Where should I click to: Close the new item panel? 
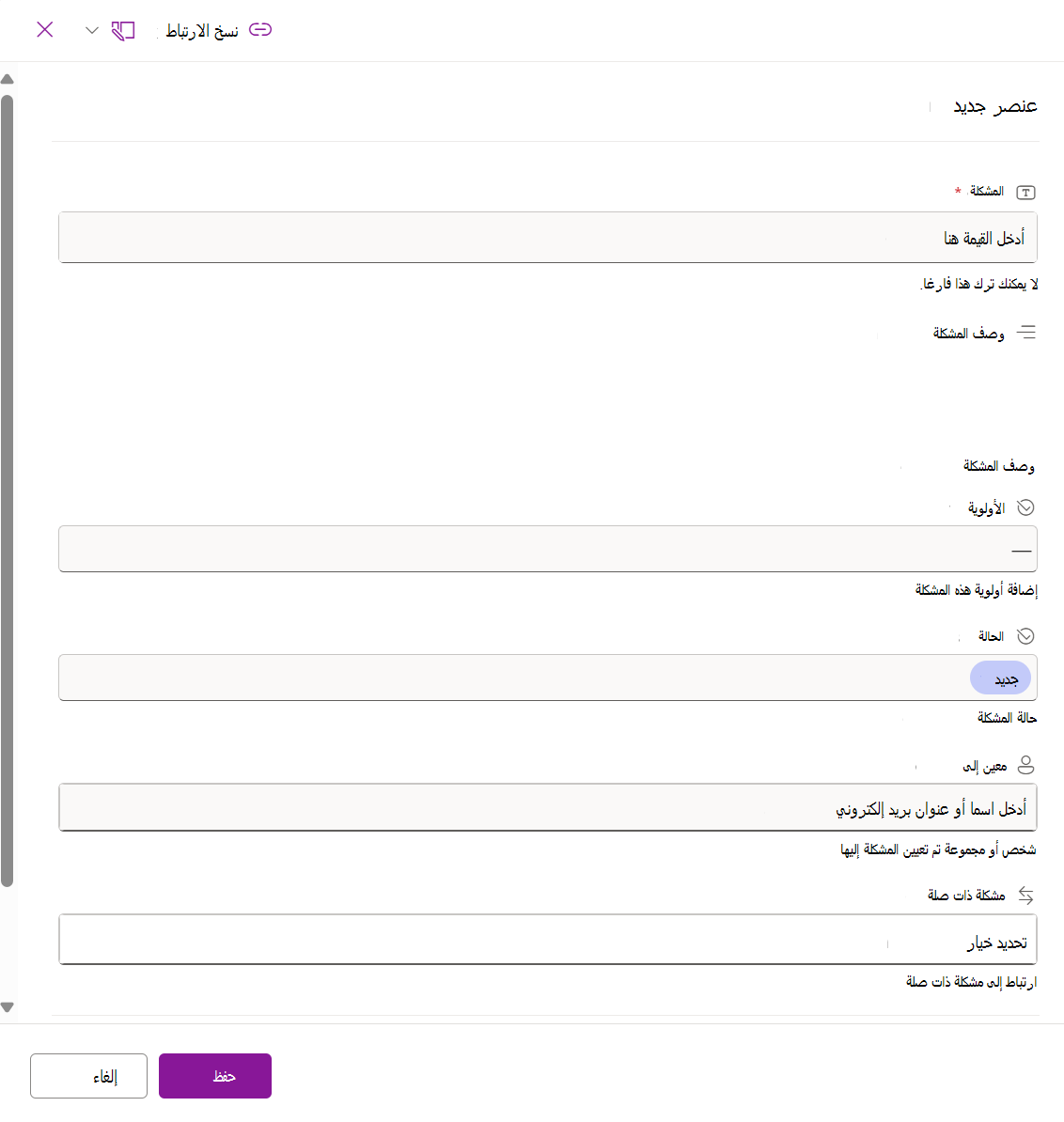[x=45, y=29]
